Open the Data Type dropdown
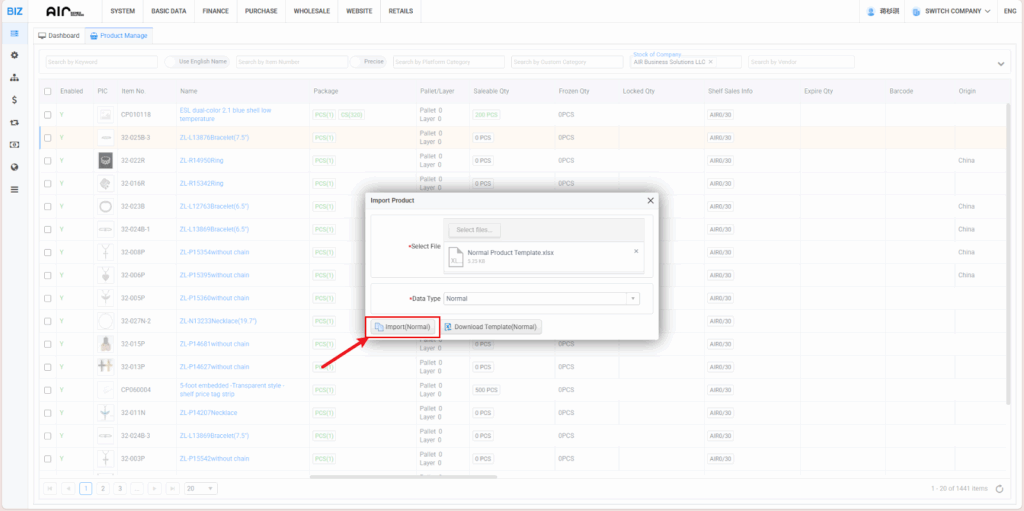1024x511 pixels. pos(541,298)
